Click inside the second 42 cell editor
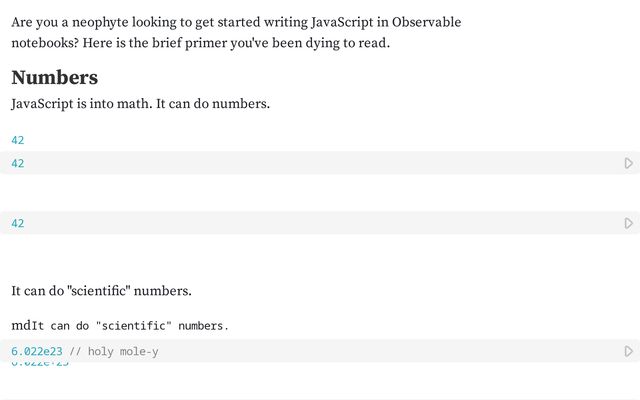This screenshot has height=400, width=640. [300, 223]
